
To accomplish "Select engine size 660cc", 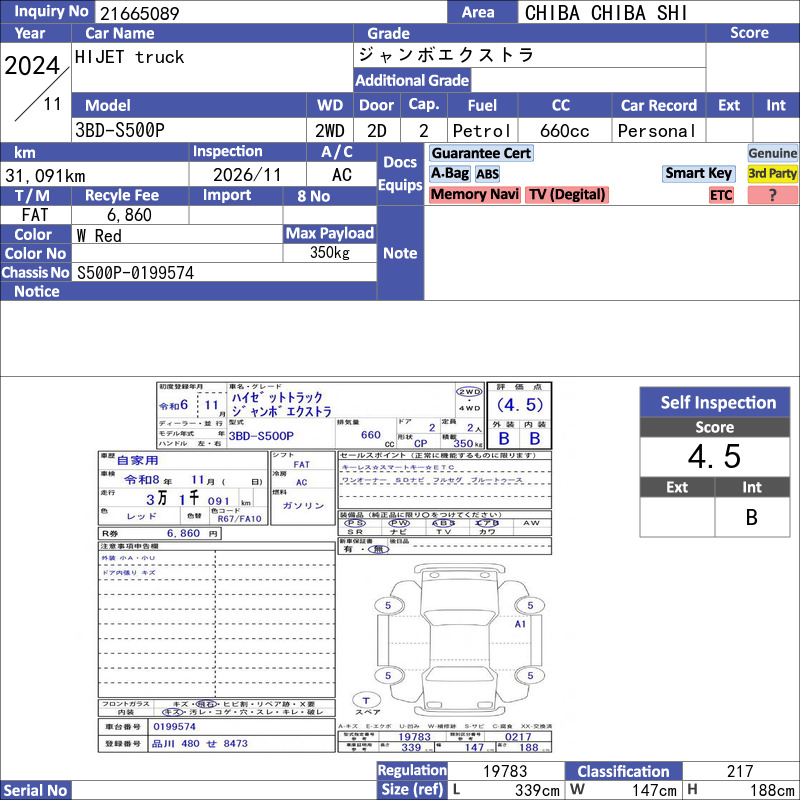I will coord(564,131).
